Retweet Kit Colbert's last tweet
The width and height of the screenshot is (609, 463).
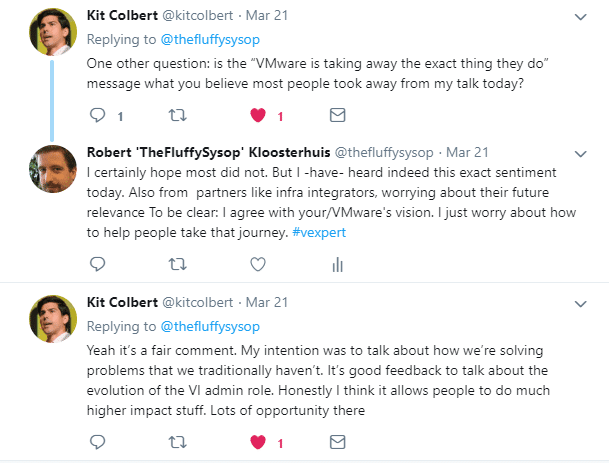click(x=177, y=441)
